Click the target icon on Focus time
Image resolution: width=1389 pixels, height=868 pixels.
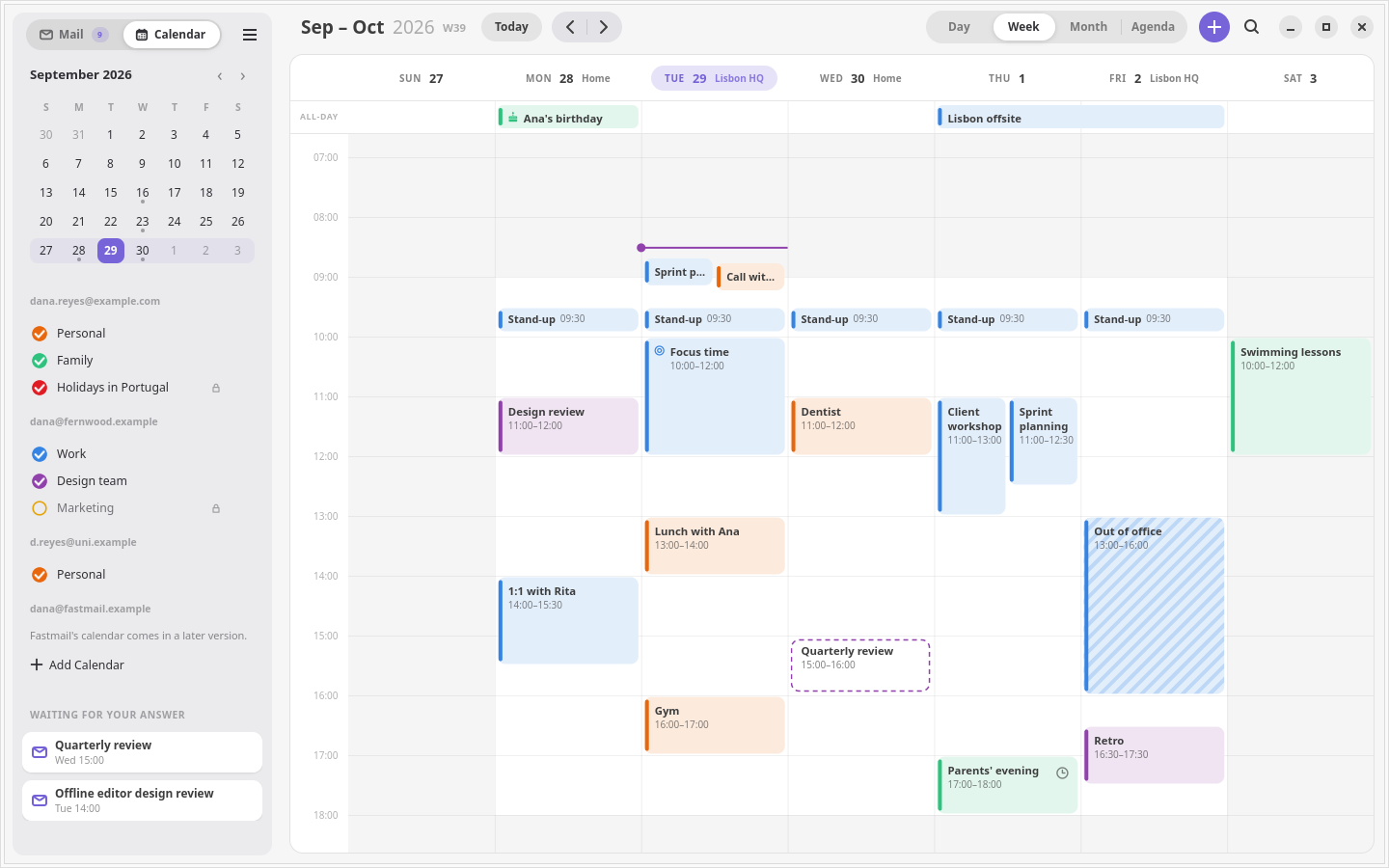pos(660,351)
